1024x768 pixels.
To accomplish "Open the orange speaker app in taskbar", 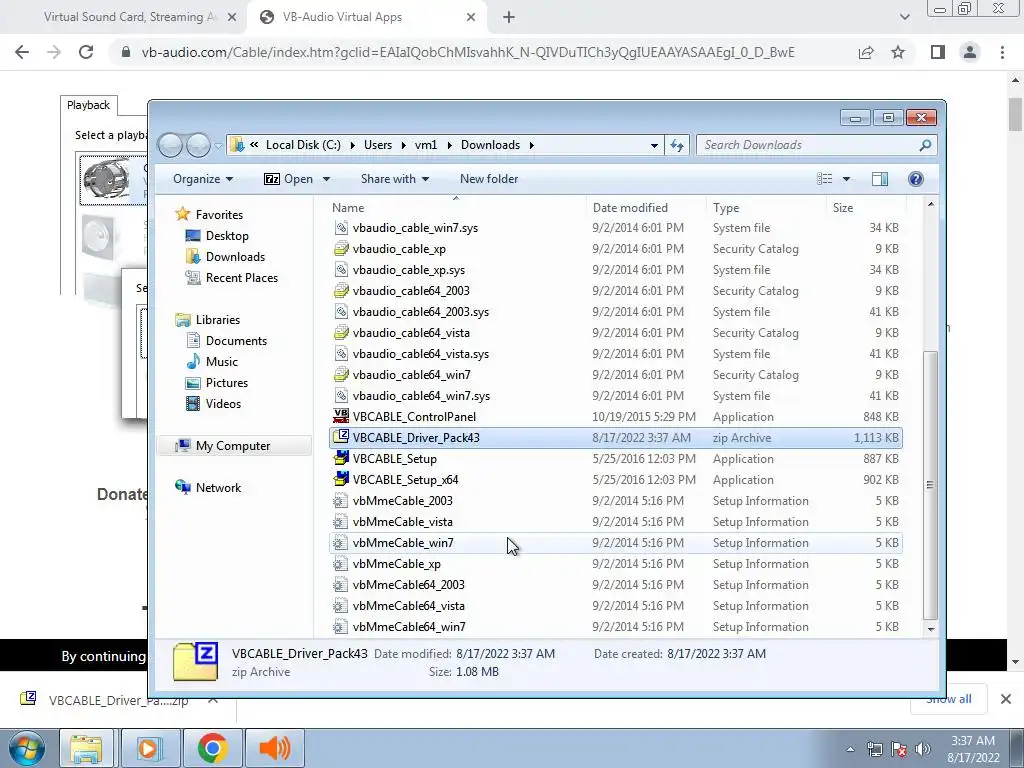I will click(x=275, y=748).
